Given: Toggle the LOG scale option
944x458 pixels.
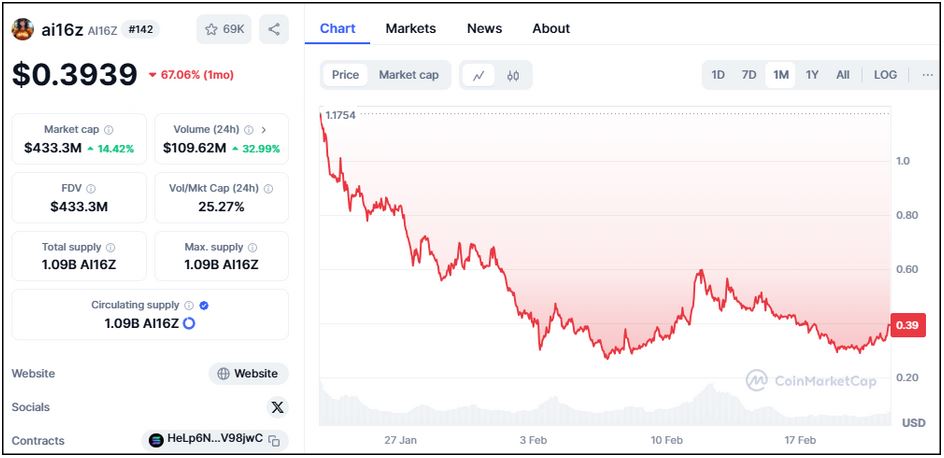Looking at the screenshot, I should [x=885, y=75].
